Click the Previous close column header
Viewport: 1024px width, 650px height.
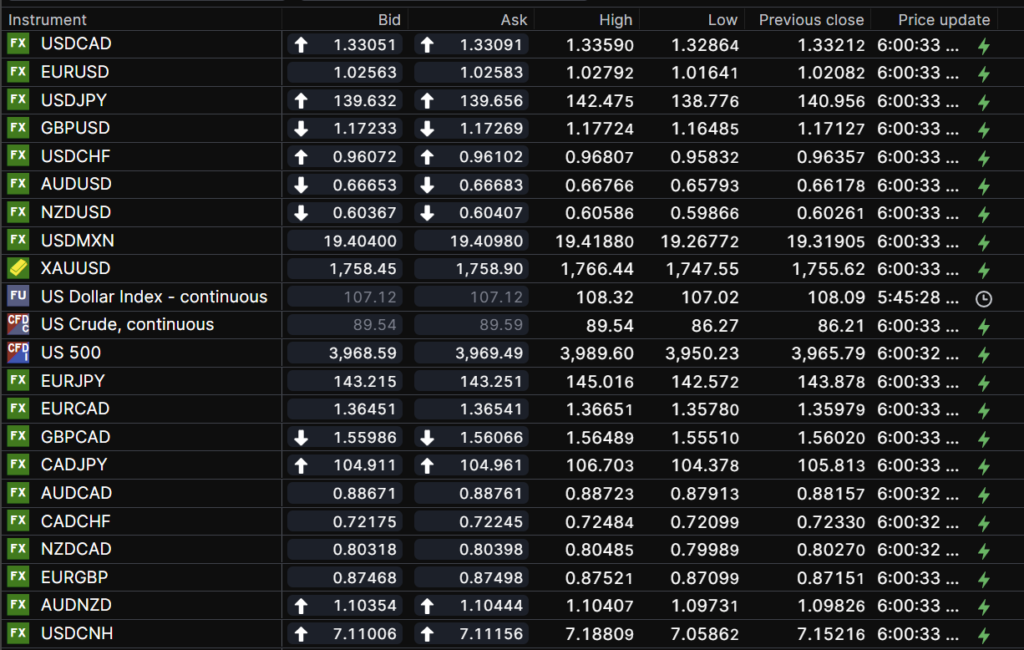[x=810, y=20]
